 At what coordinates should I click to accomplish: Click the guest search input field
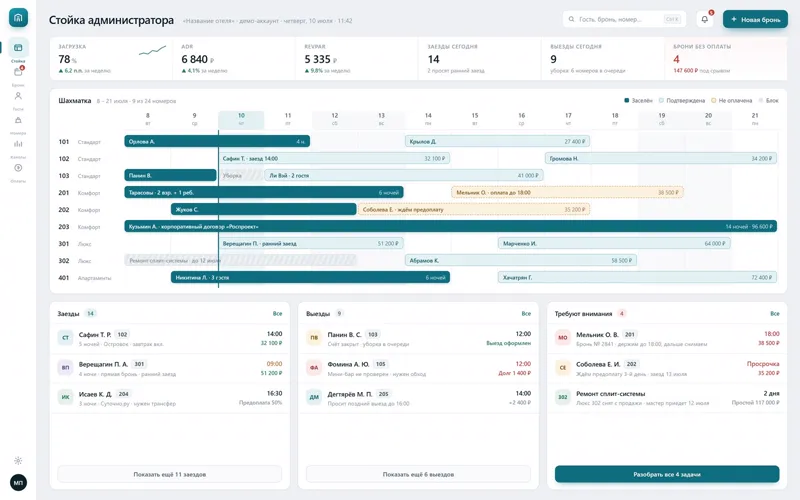pyautogui.click(x=624, y=19)
